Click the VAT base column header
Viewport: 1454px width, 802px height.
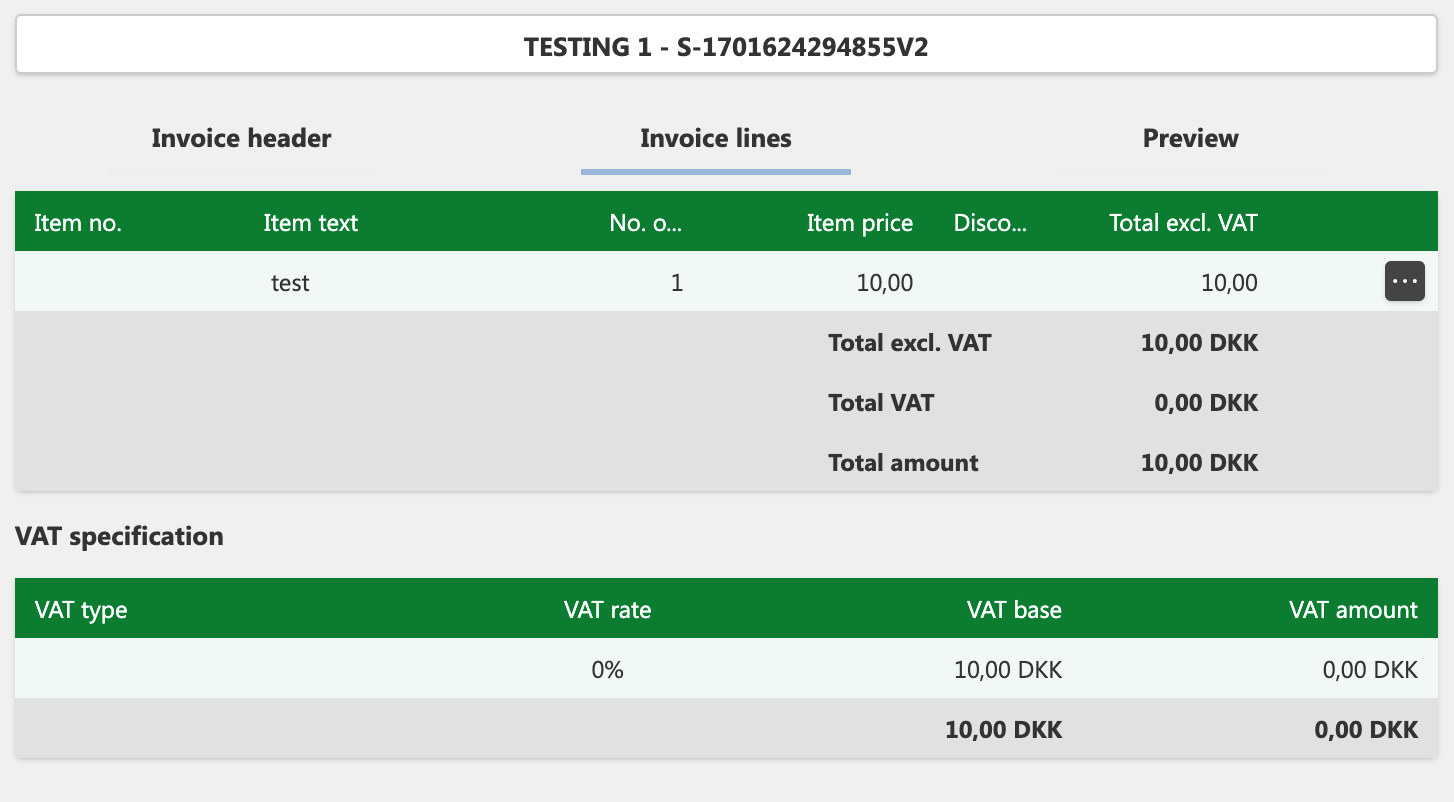tap(1014, 610)
